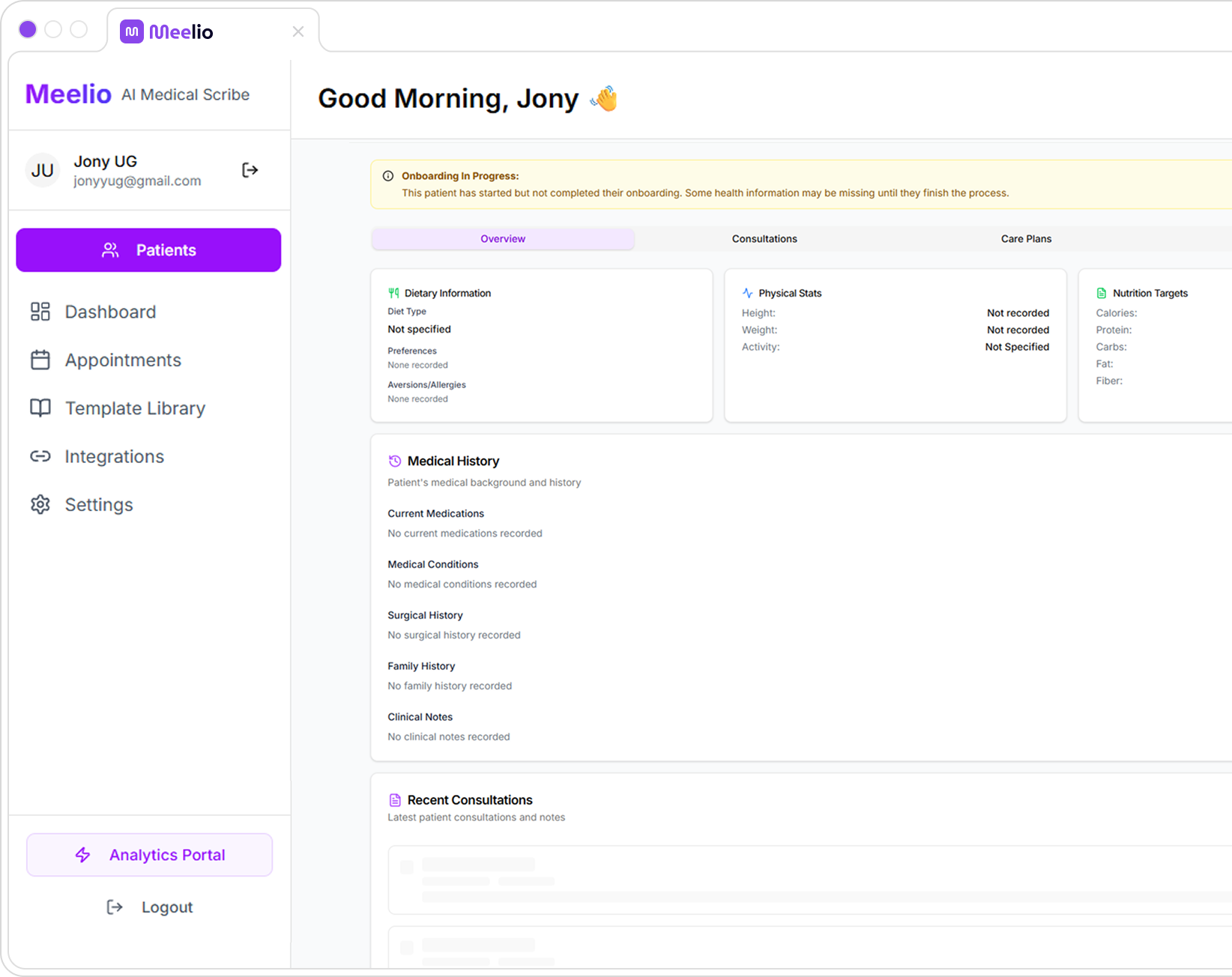Open the Patients section
This screenshot has width=1232, height=977.
[148, 250]
